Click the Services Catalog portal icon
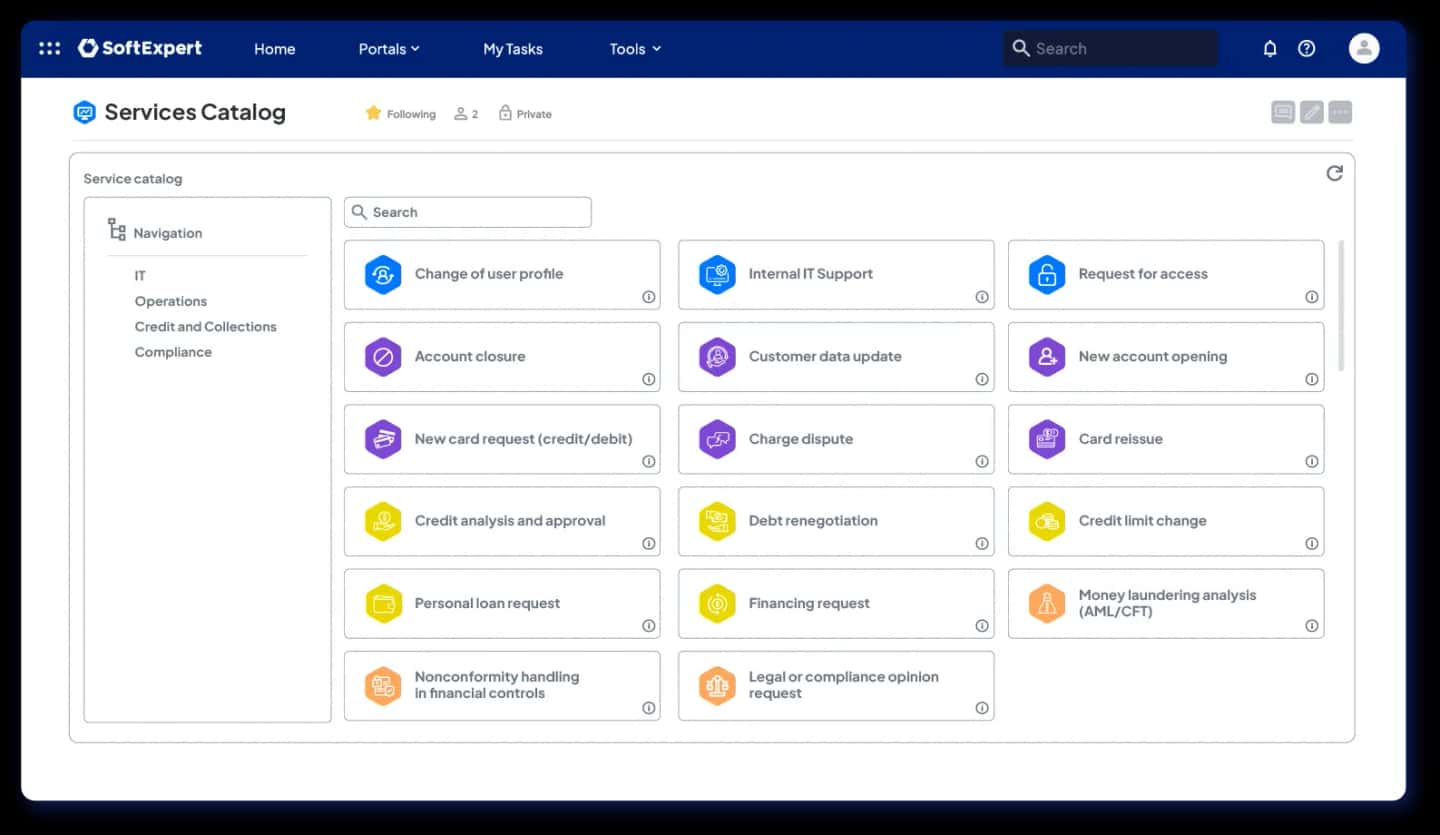 point(85,112)
